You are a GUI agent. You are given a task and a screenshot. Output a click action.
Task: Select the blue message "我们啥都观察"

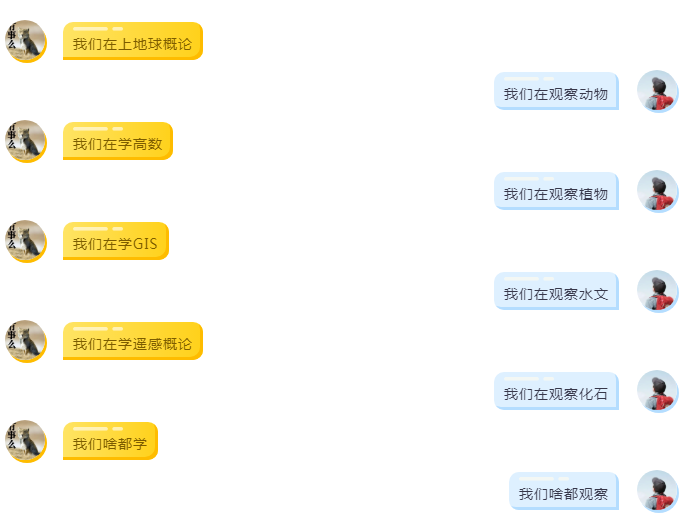tap(563, 492)
